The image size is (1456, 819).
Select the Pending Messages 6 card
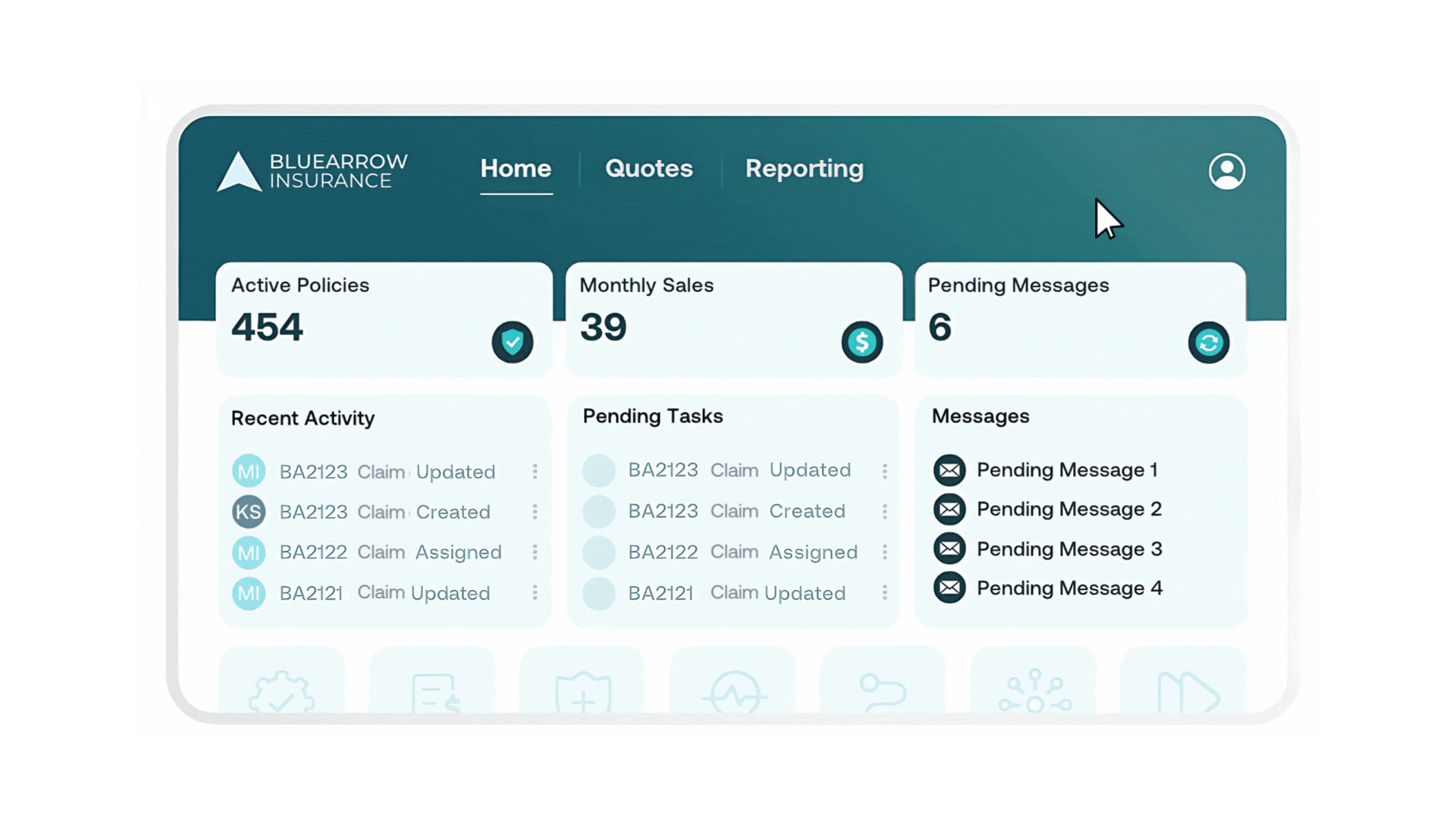[1080, 319]
